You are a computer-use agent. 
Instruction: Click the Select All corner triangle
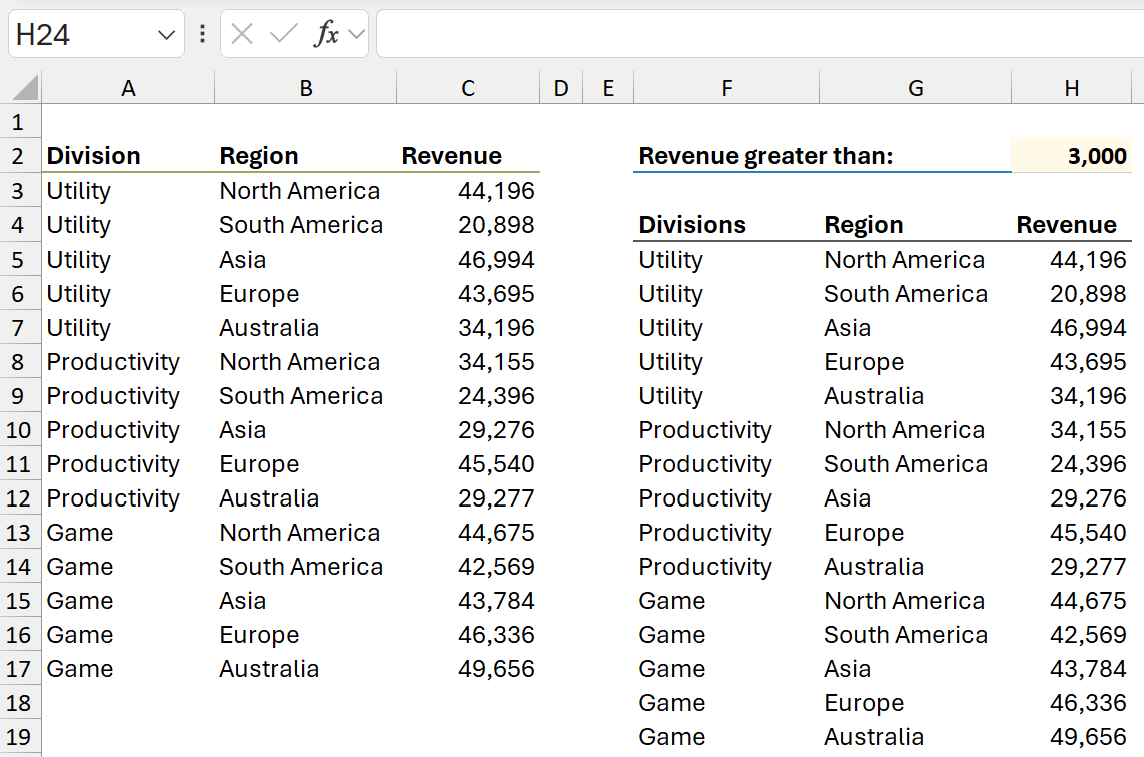click(25, 89)
